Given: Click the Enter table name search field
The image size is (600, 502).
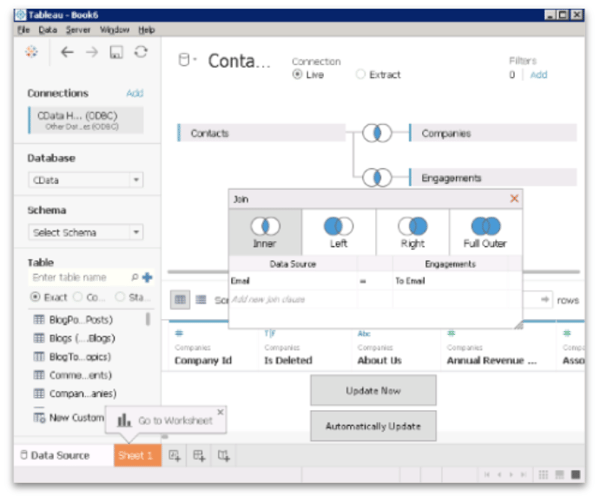Looking at the screenshot, I should pyautogui.click(x=80, y=277).
